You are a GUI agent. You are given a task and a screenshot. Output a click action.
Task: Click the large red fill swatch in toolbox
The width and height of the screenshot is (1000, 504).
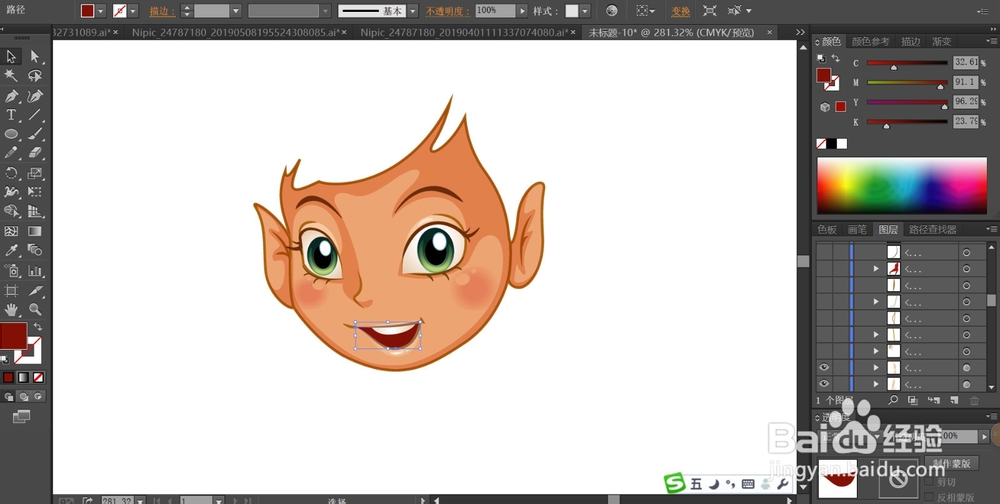(x=13, y=336)
